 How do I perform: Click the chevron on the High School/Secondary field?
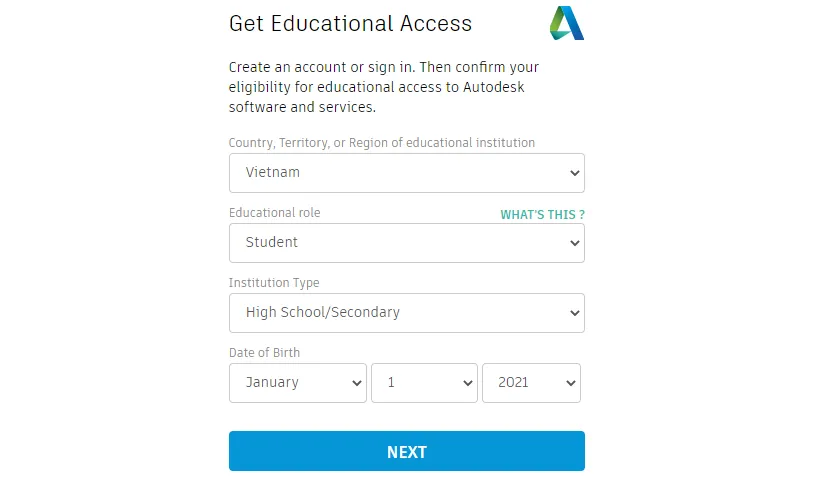pos(574,313)
